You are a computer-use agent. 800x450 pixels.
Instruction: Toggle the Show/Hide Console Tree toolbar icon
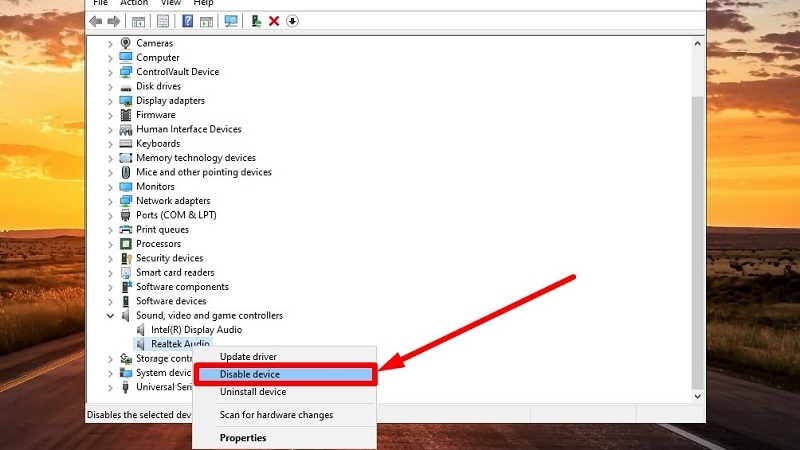(x=138, y=21)
